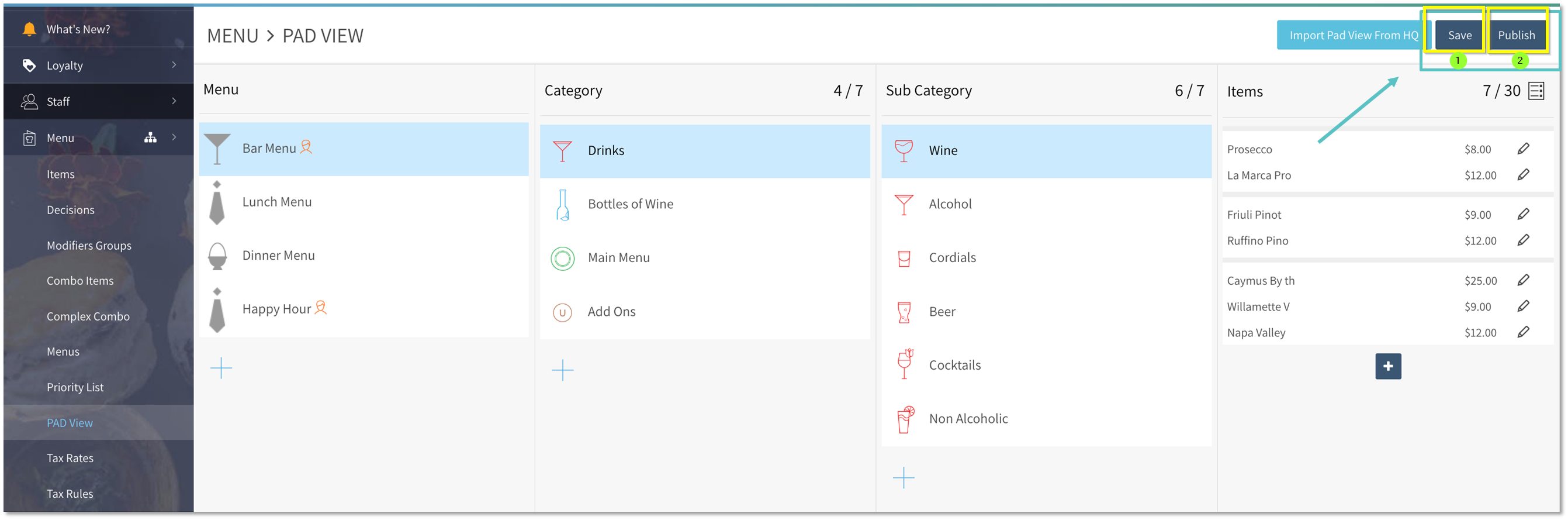Click the dark plus button under Items
The height and width of the screenshot is (520, 1568).
click(1388, 366)
